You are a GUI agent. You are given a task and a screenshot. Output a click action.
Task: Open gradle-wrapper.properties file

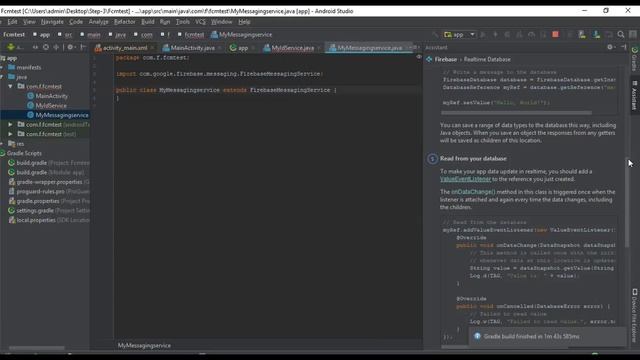pos(49,182)
